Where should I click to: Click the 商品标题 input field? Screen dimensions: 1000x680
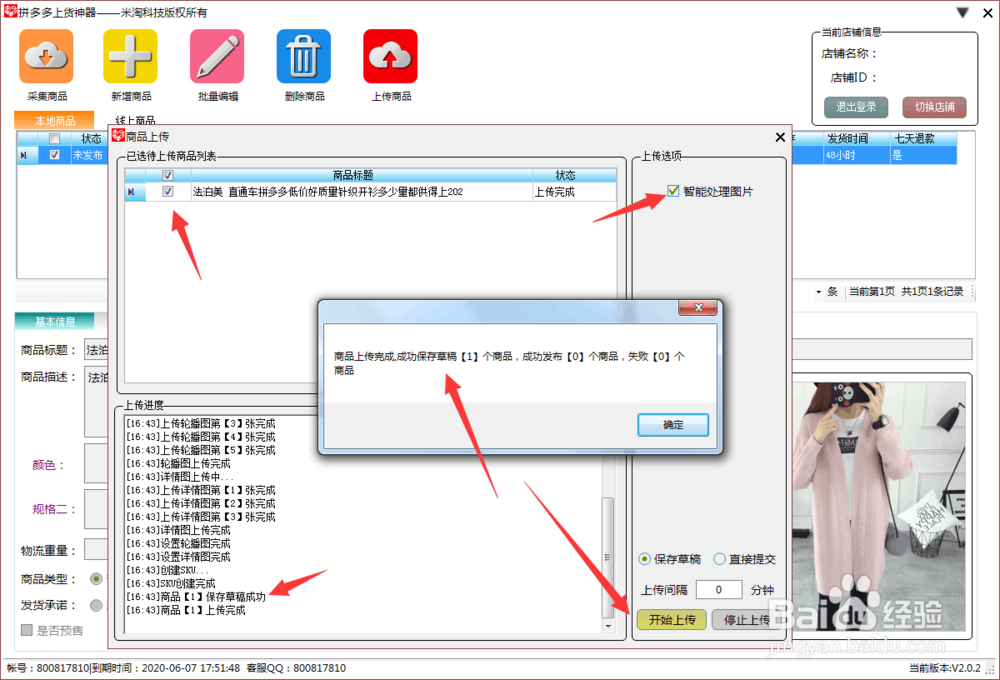point(96,350)
